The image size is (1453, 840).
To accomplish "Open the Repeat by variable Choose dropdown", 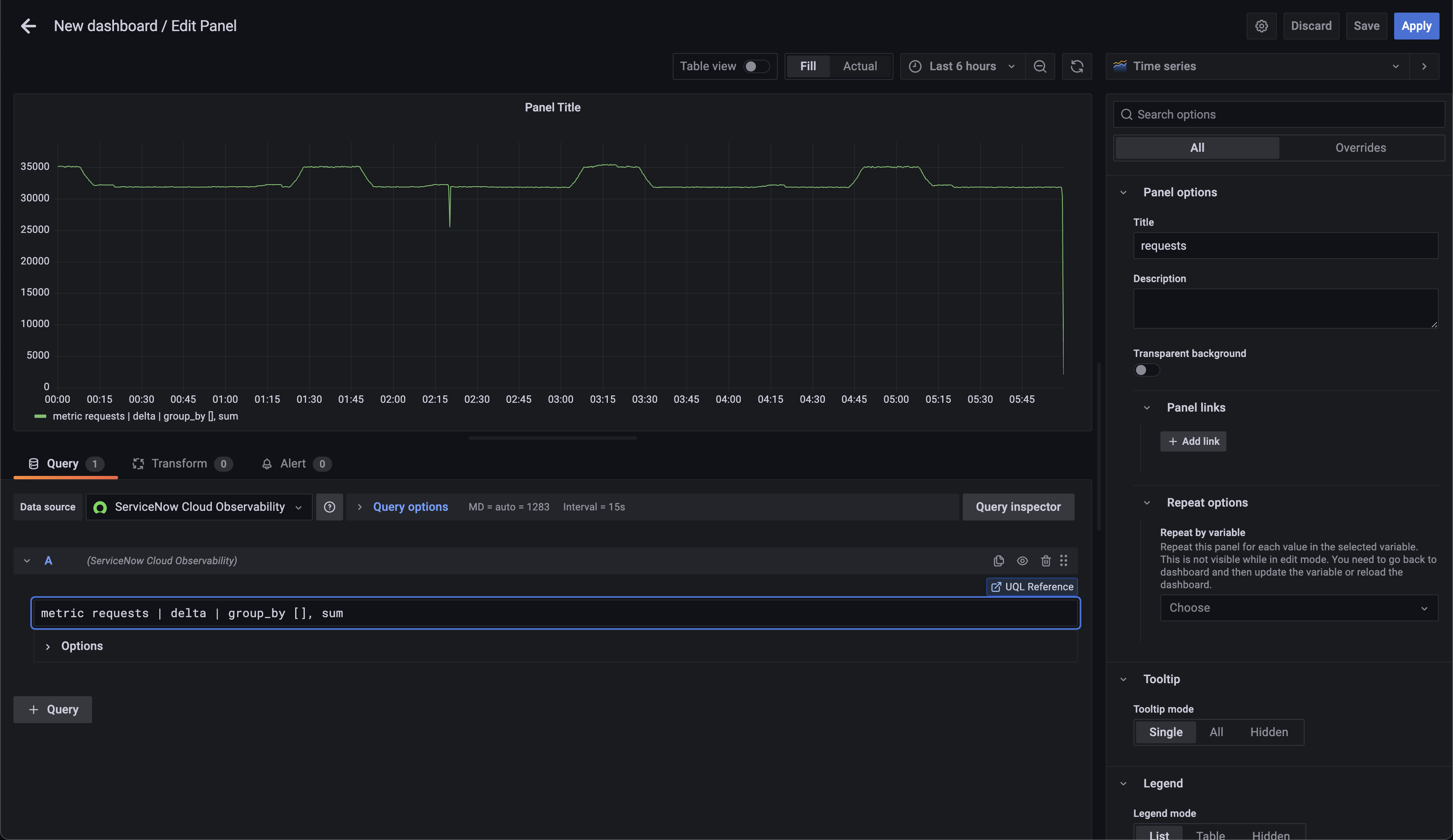I will (1297, 608).
